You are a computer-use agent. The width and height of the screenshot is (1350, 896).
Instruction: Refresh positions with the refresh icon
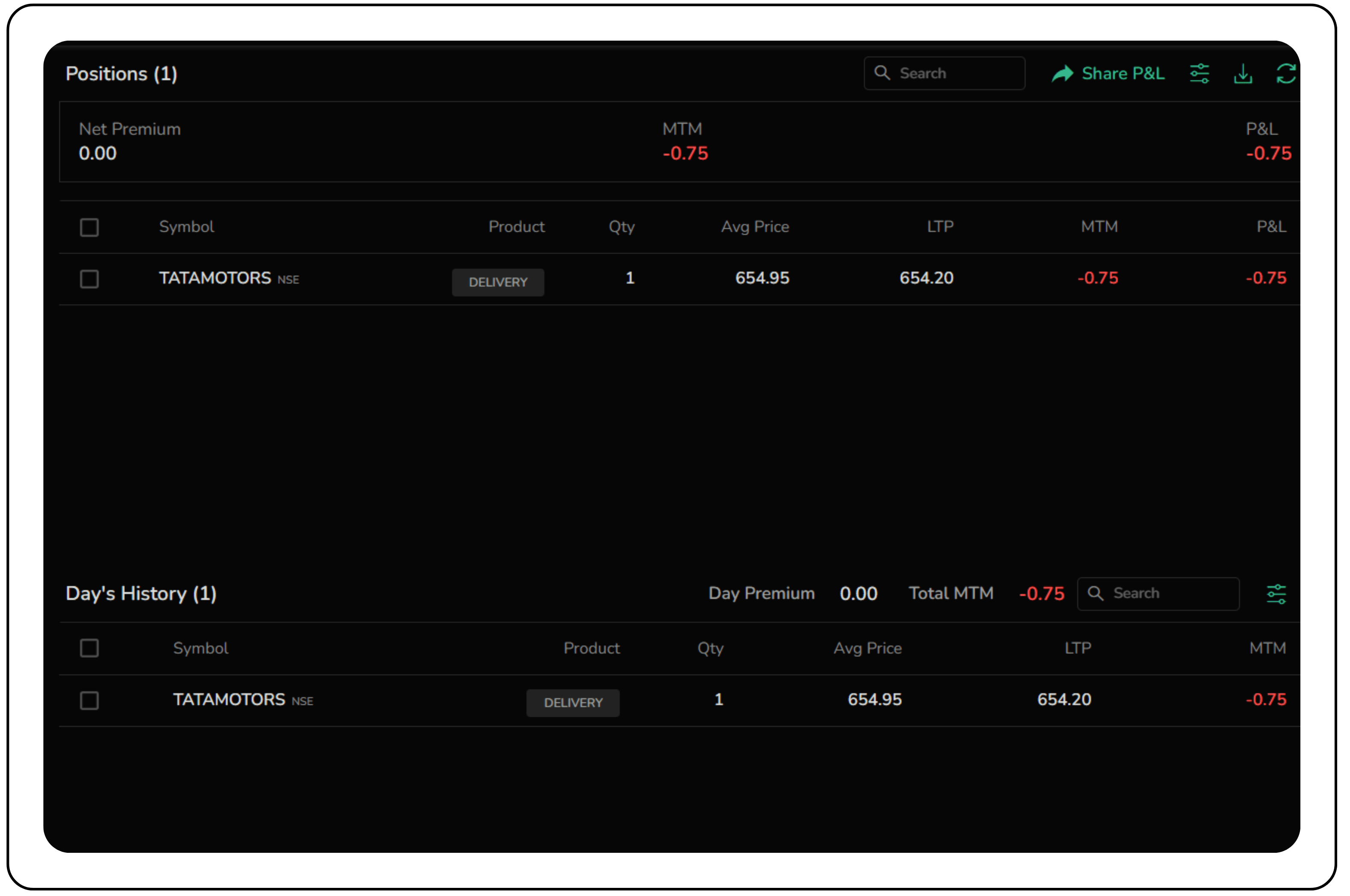click(1285, 74)
